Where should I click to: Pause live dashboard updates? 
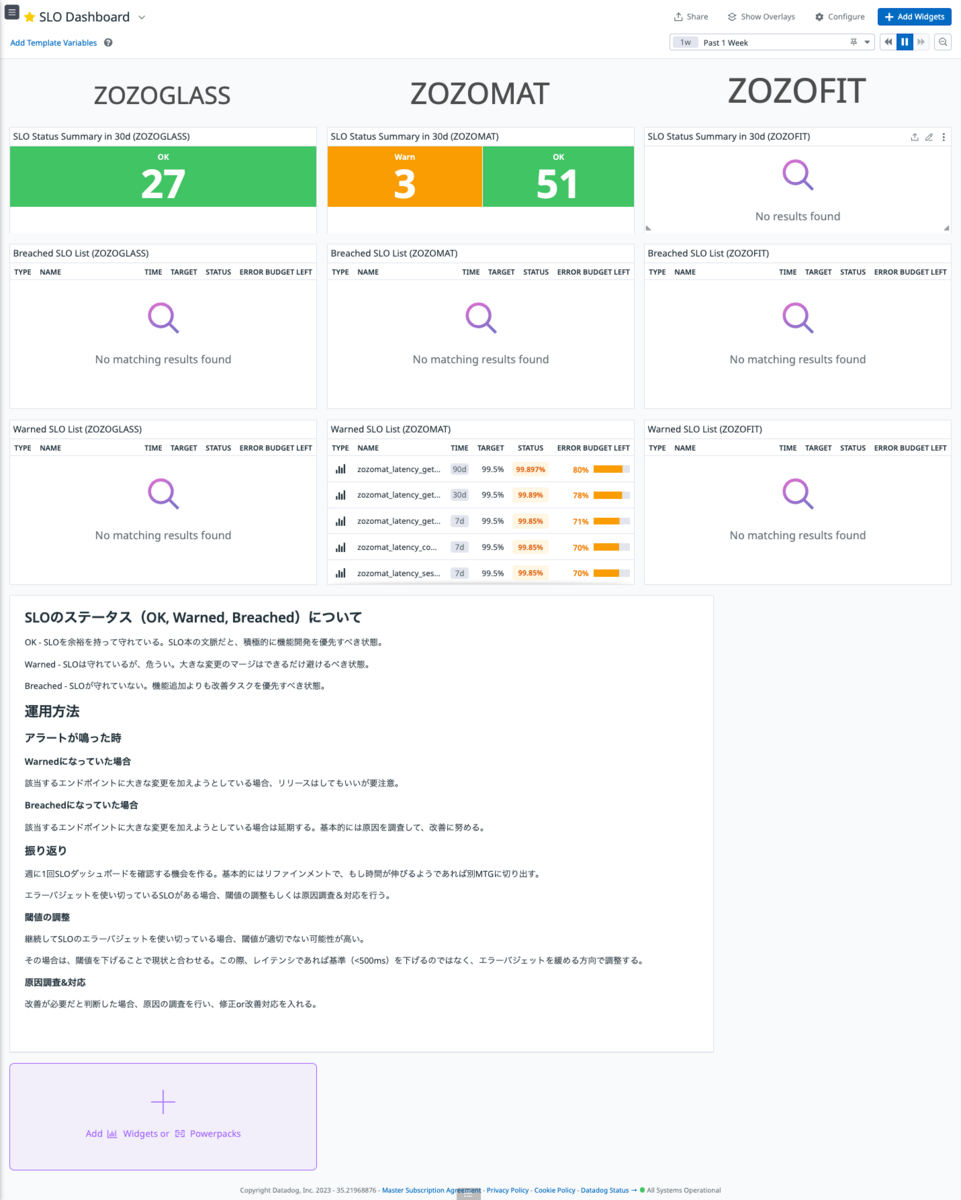pos(905,42)
